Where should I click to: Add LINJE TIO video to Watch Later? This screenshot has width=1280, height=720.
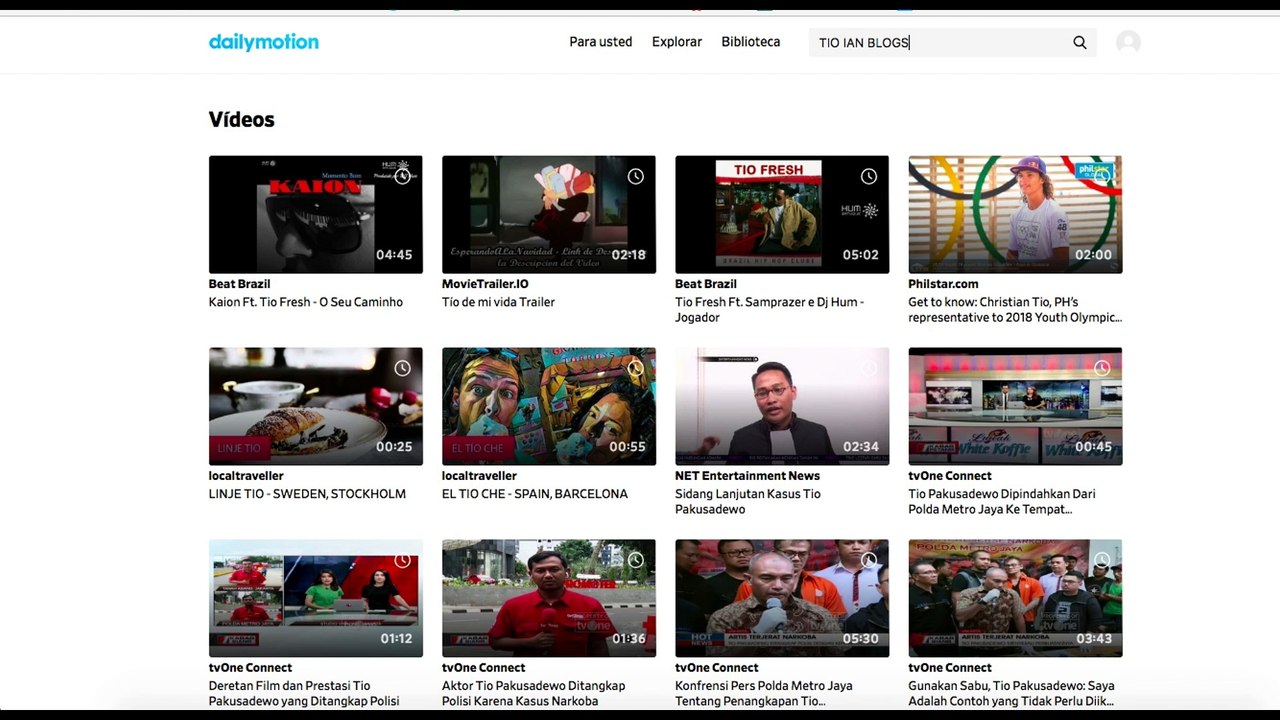click(402, 368)
